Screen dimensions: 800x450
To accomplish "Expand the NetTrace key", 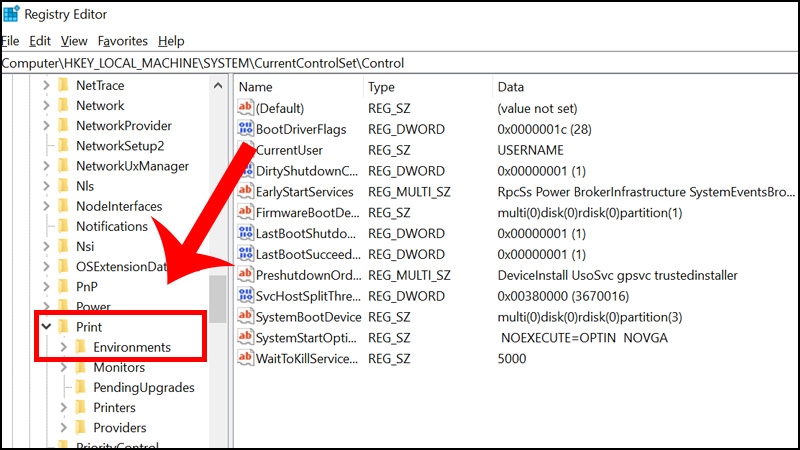I will tap(46, 85).
